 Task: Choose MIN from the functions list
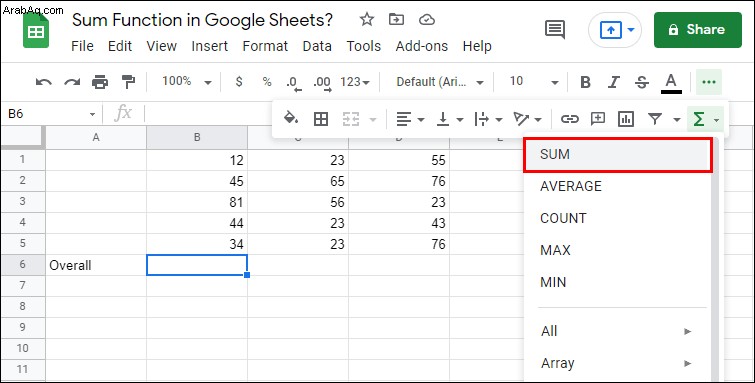coord(617,282)
